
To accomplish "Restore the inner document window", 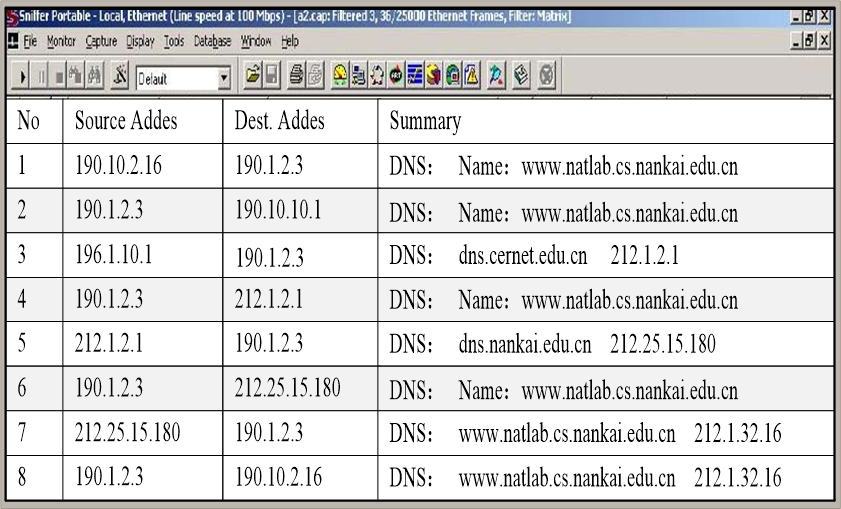I will click(810, 40).
